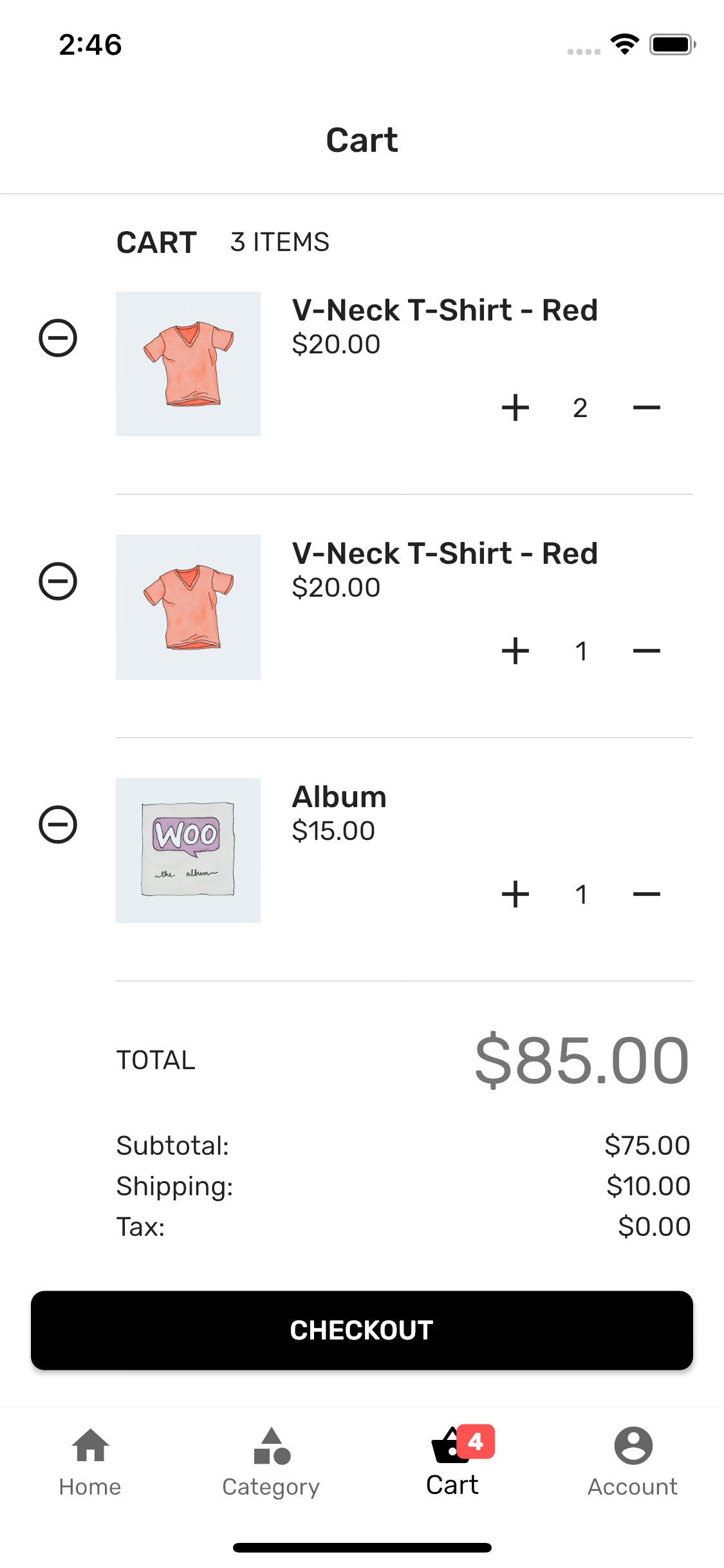Increase quantity of the first V-Neck T-Shirt
Viewport: 724px width, 1568px height.
point(515,407)
